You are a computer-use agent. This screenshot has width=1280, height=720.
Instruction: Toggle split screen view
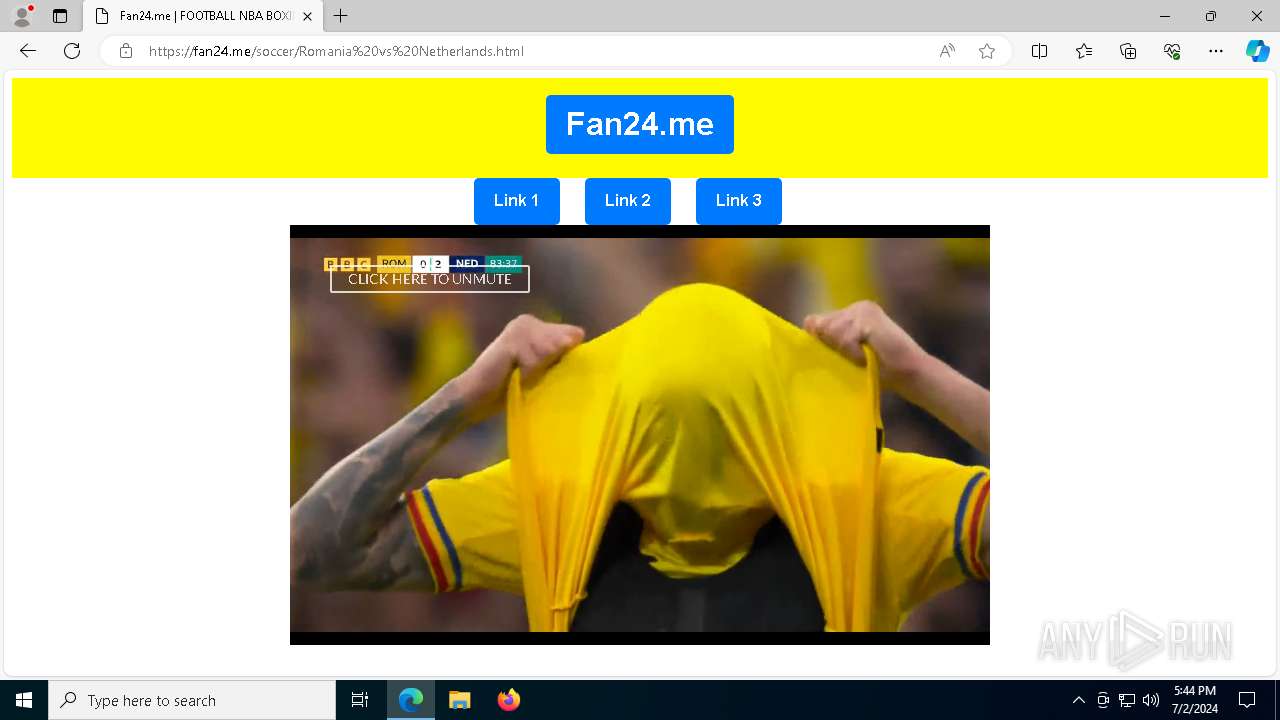click(1040, 51)
